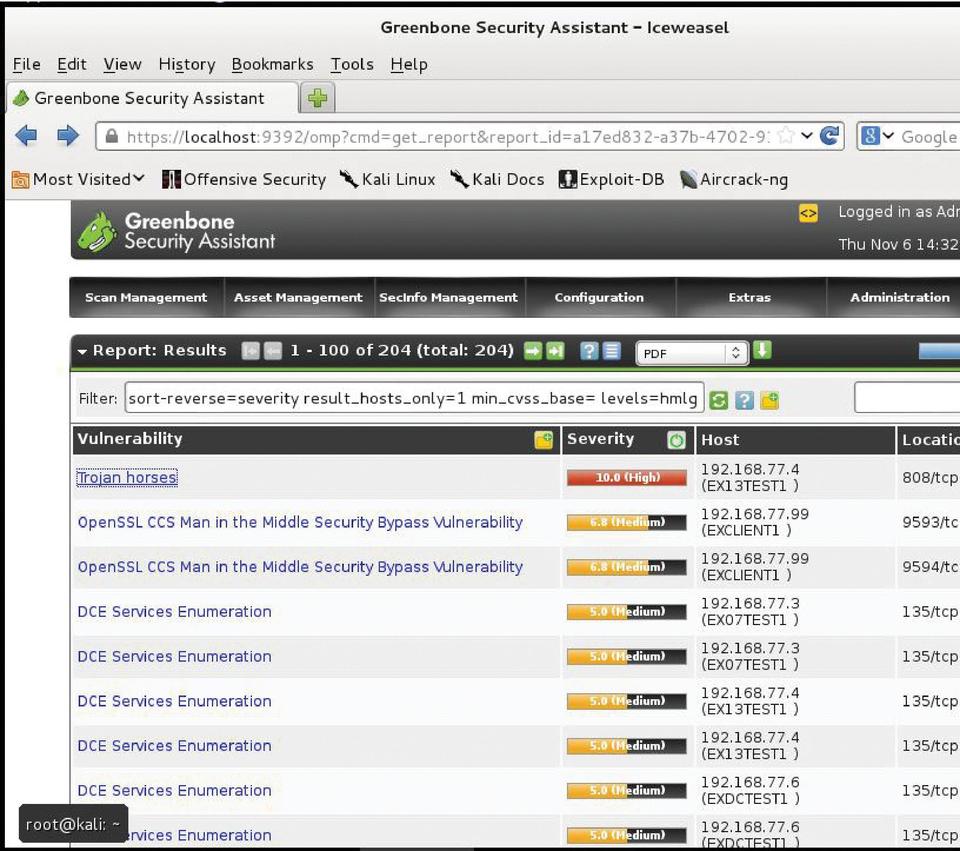Screen dimensions: 960x851
Task: Open the Scan Management menu
Action: 146,297
